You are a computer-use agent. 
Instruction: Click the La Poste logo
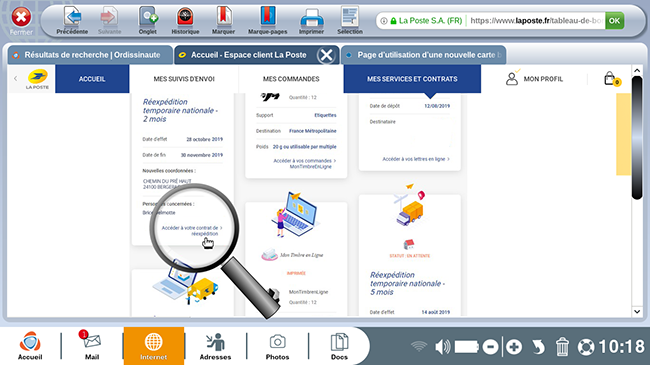(38, 79)
